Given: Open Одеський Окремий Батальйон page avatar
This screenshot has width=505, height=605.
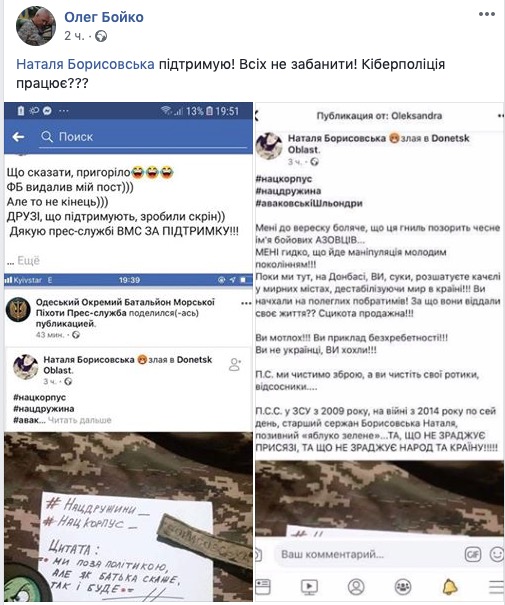Looking at the screenshot, I should (18, 309).
